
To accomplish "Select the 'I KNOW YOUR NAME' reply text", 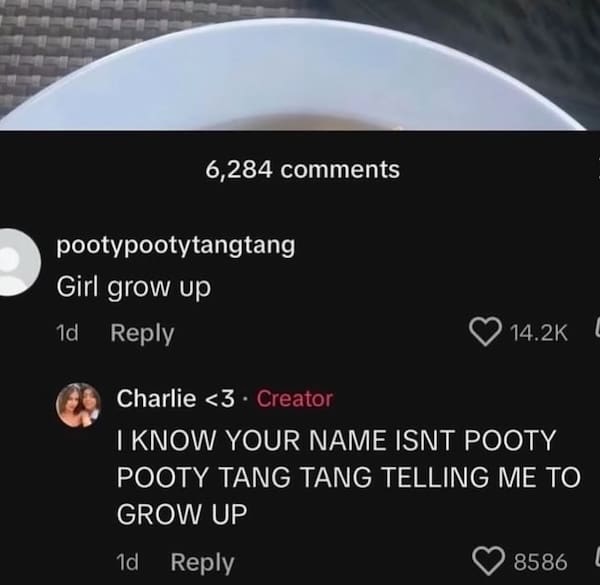I will pyautogui.click(x=349, y=477).
